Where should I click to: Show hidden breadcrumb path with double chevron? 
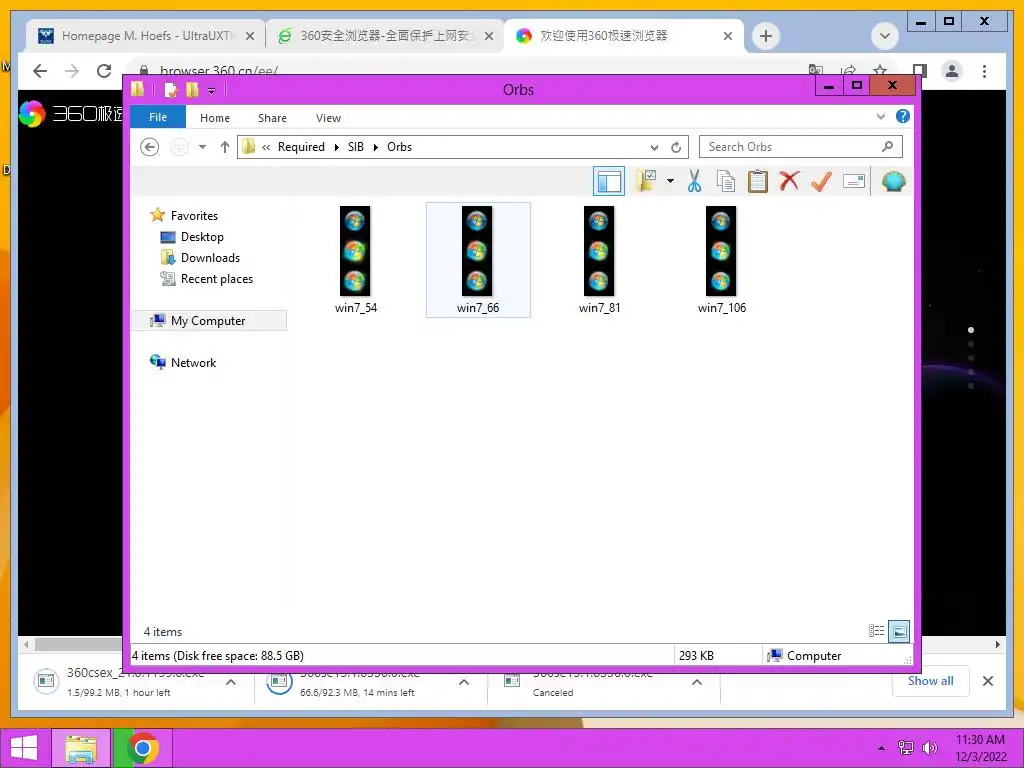pos(266,147)
